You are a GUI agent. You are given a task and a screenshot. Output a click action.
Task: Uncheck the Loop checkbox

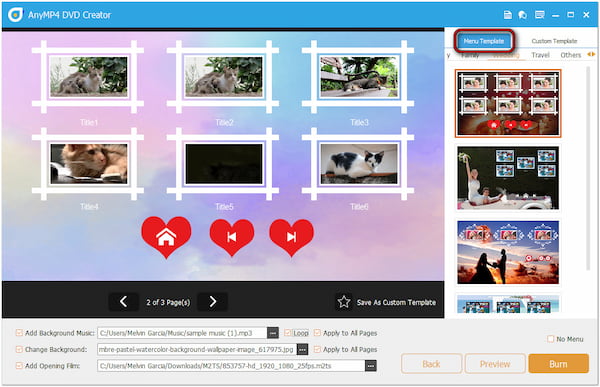(x=287, y=333)
